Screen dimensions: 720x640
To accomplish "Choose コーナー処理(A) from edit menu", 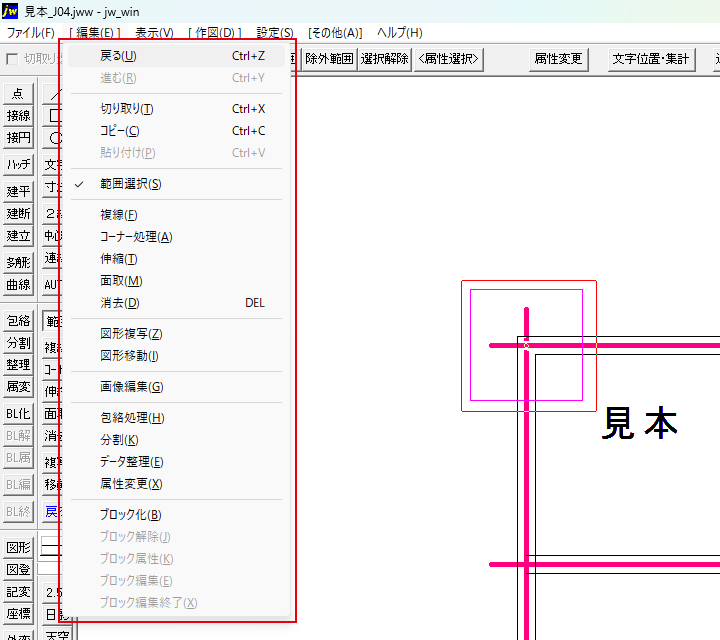I will [176, 237].
